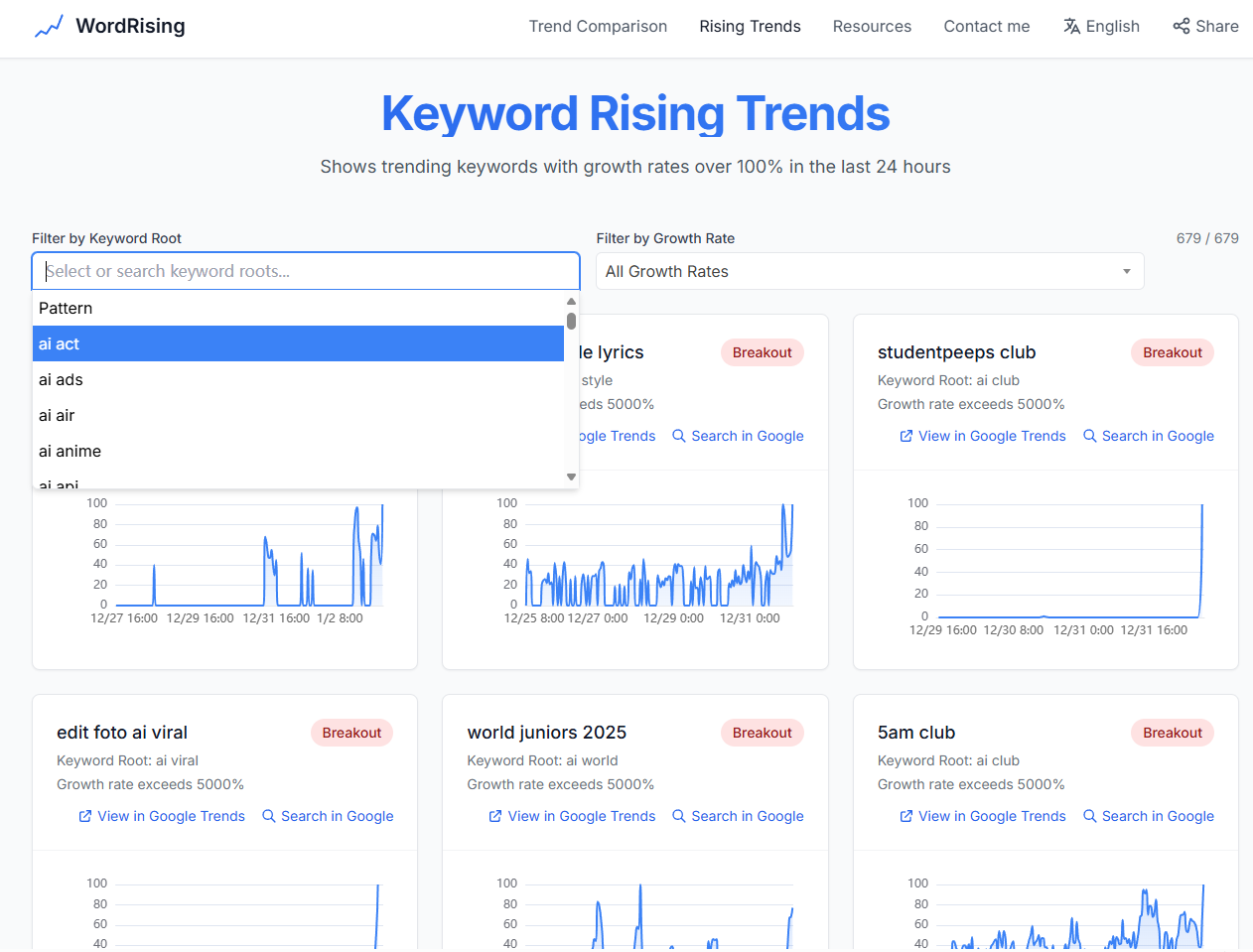This screenshot has width=1253, height=952.
Task: Click the Breakout badge on 5am club
Action: 1173,733
